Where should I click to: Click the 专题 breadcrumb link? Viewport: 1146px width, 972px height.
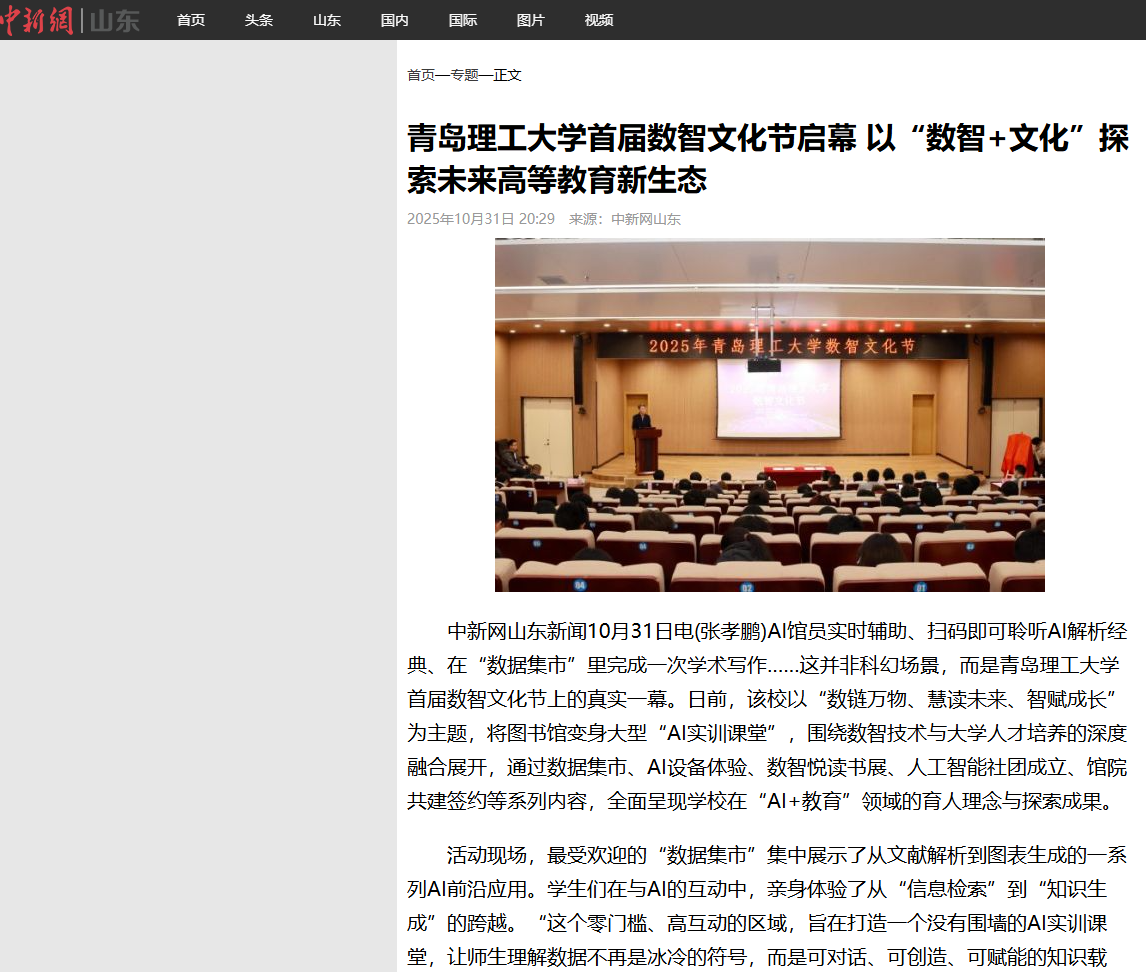click(x=464, y=75)
